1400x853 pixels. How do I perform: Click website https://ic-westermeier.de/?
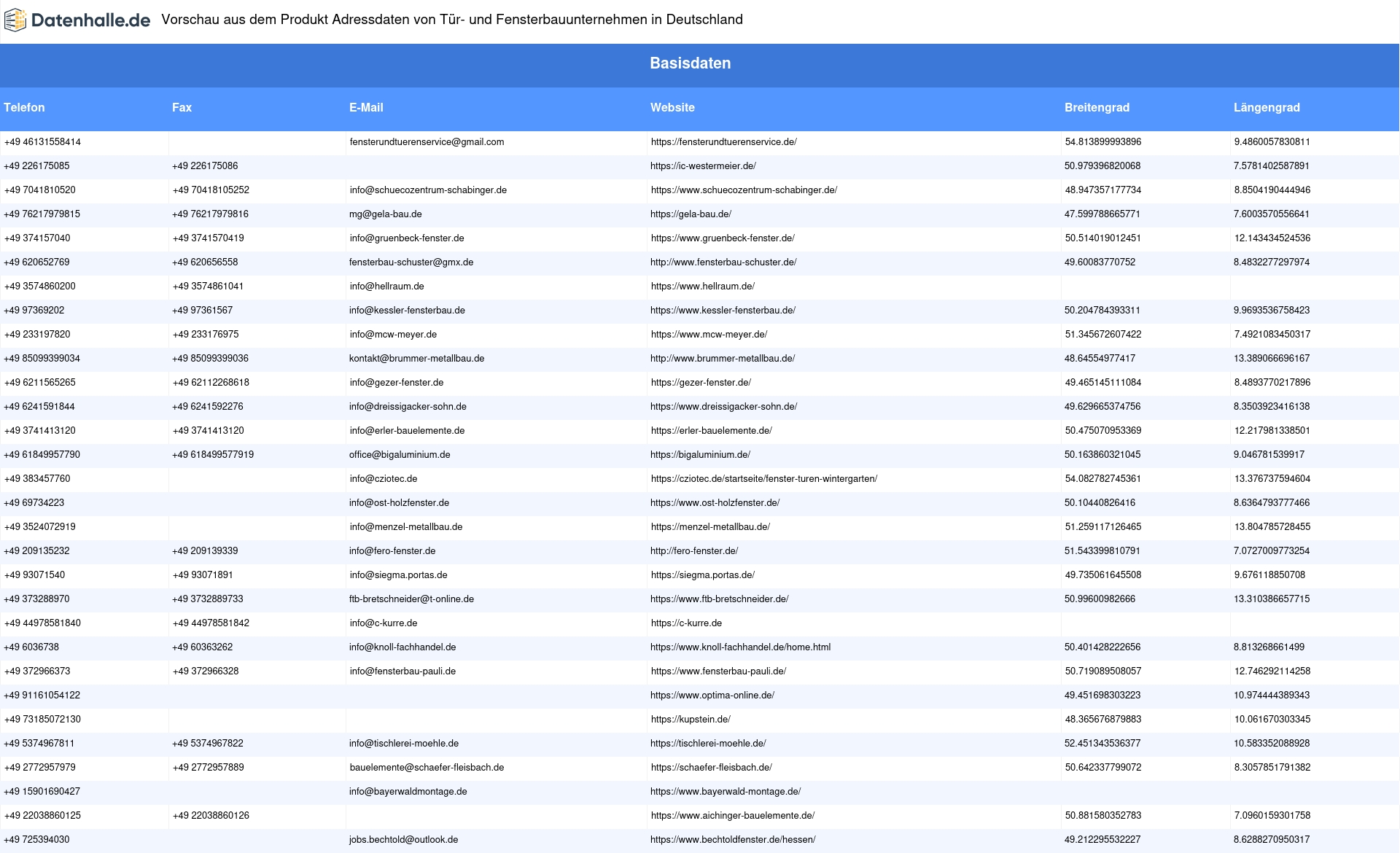pos(703,166)
